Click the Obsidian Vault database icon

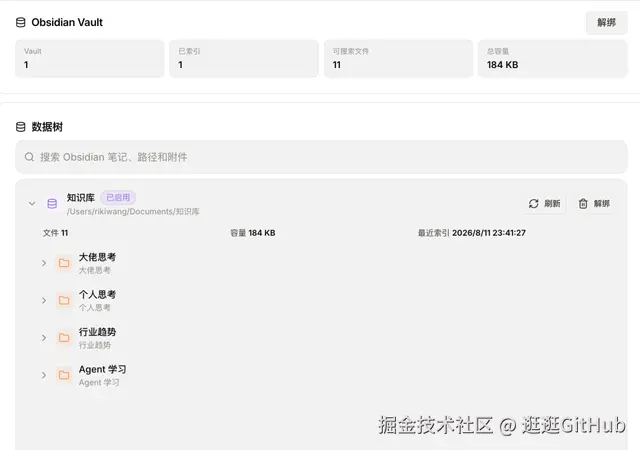click(x=20, y=22)
